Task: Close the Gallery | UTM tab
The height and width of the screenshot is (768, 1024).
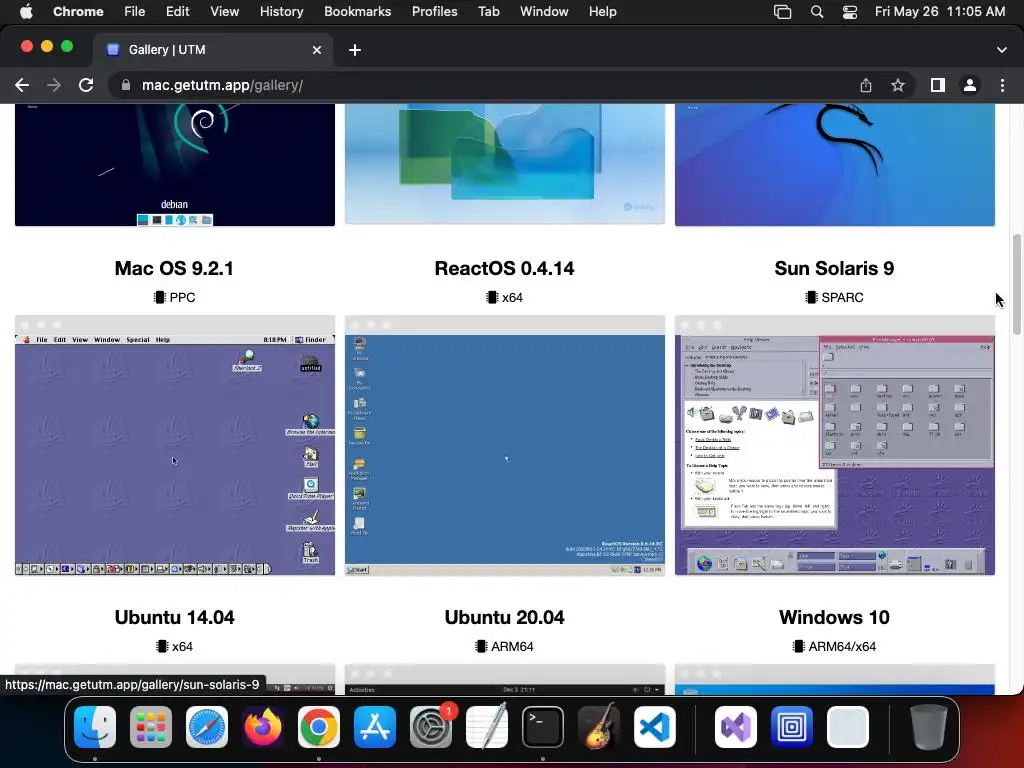Action: coord(317,50)
